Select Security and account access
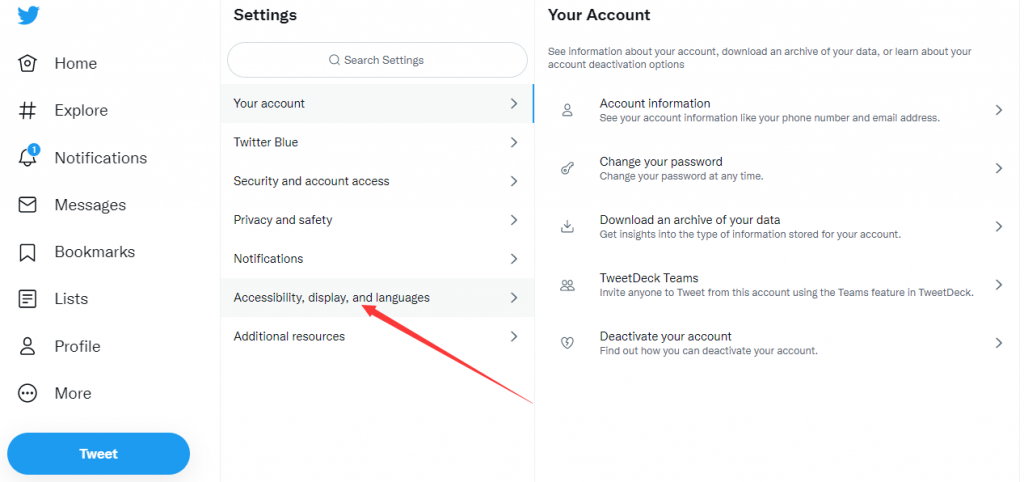Screen dimensions: 1024x482 coord(377,181)
